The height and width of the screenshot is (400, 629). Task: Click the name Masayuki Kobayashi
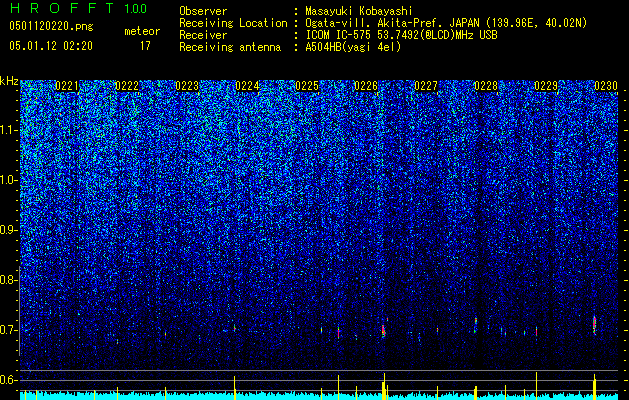click(x=358, y=11)
